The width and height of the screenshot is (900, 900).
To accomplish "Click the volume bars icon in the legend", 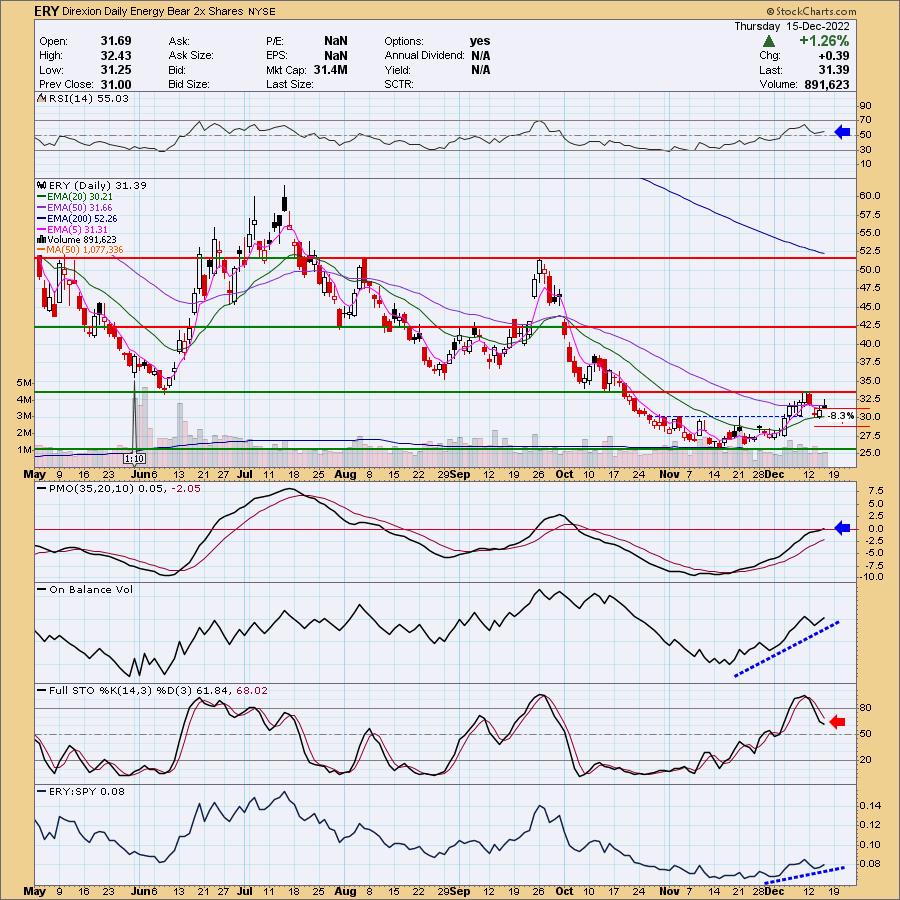I will 41,239.
